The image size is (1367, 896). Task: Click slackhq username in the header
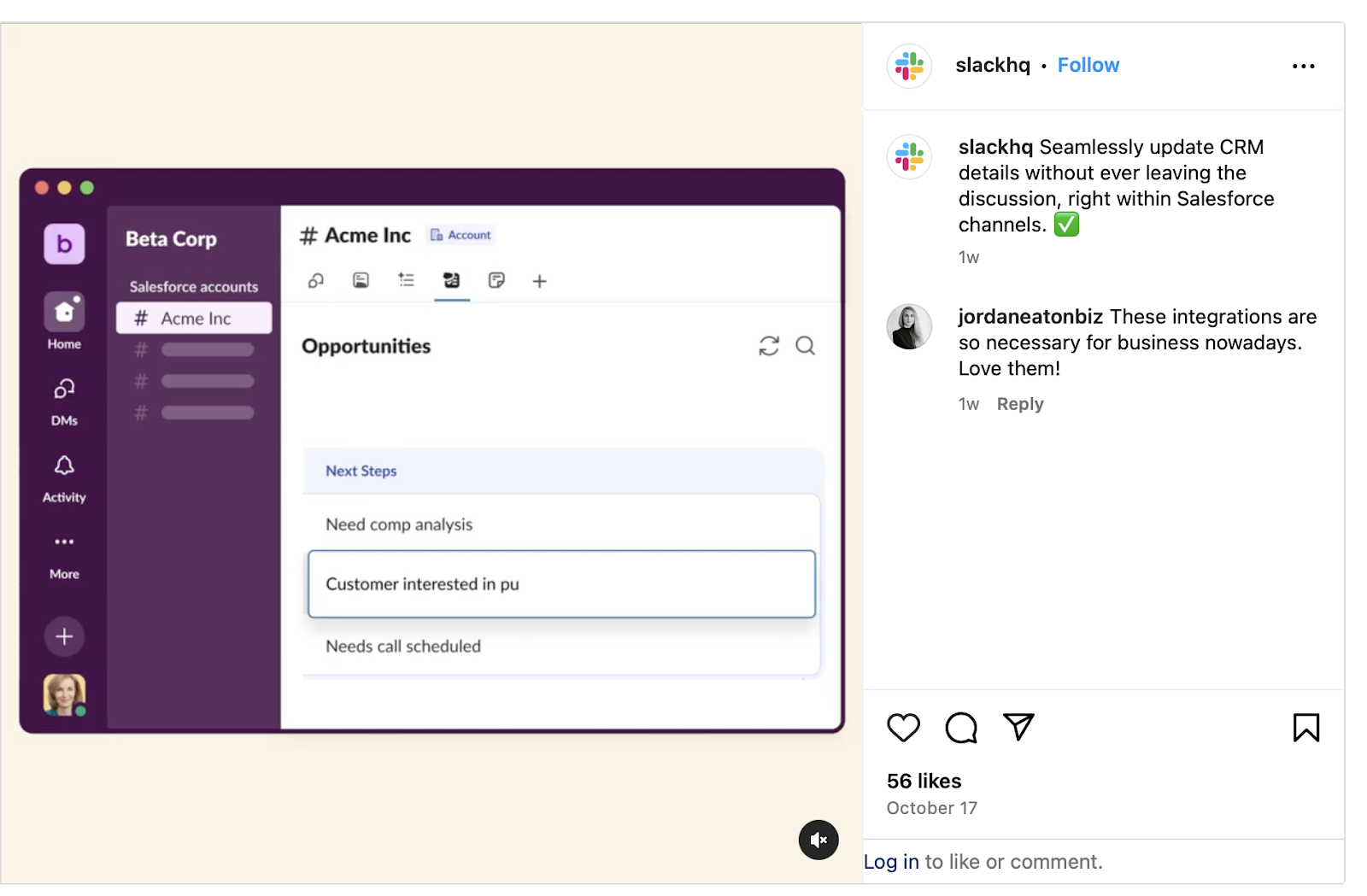coord(992,65)
